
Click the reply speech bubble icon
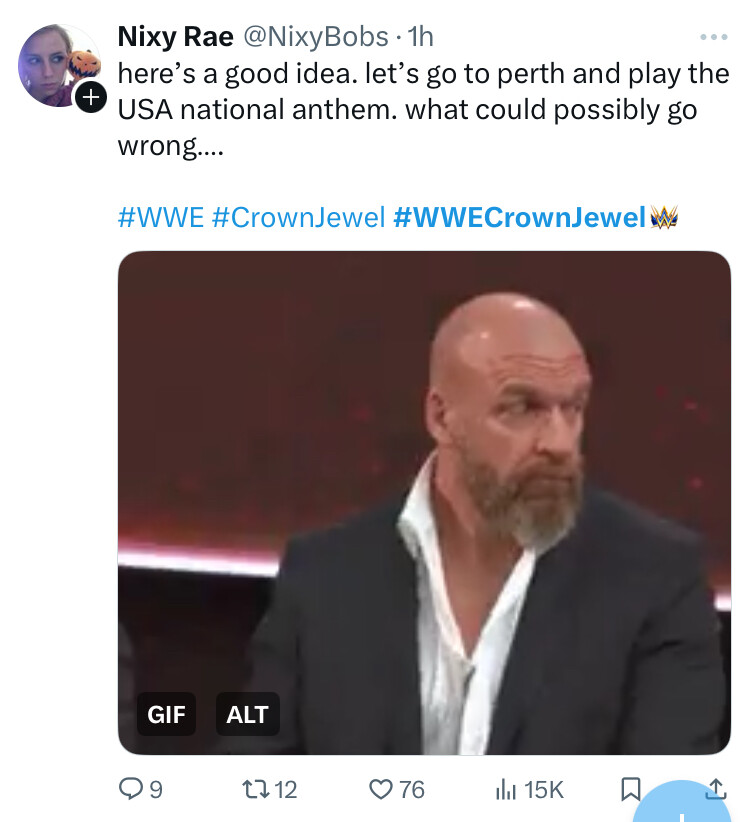tap(131, 789)
